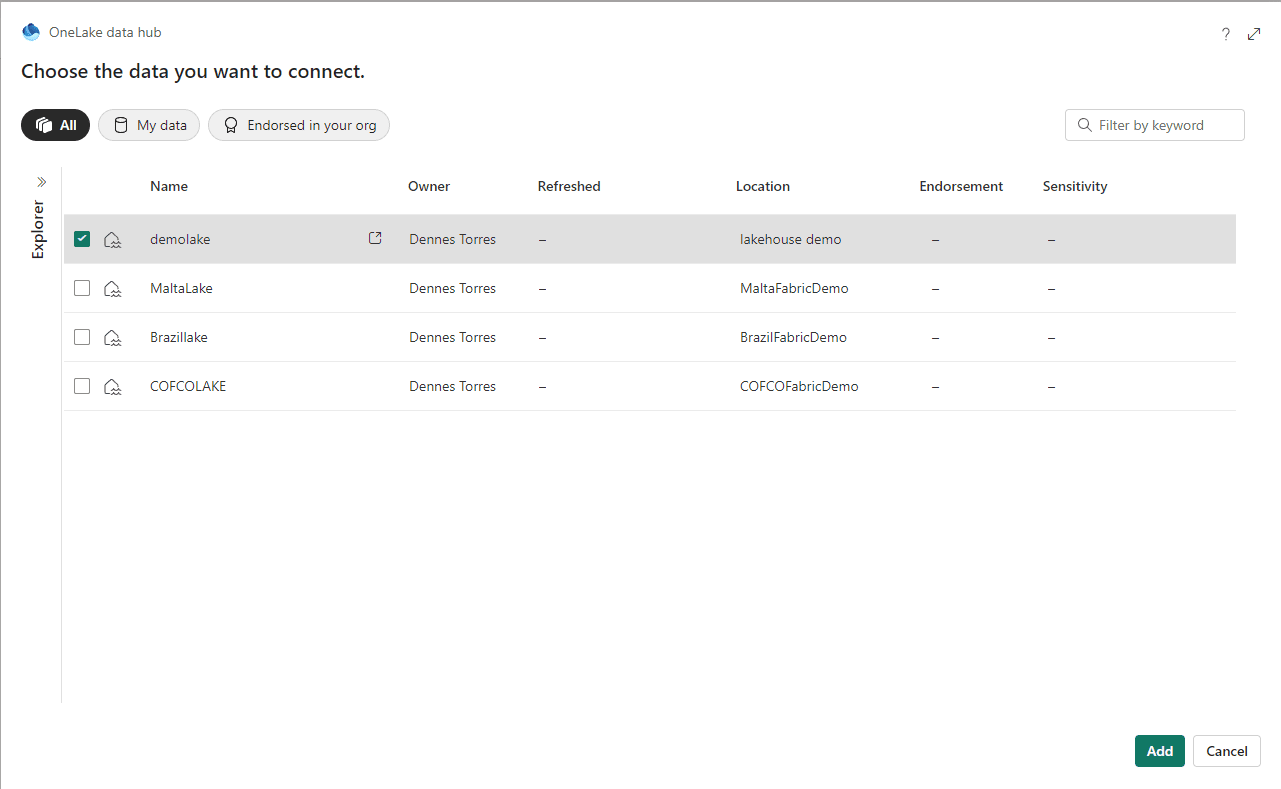This screenshot has height=789, width=1281.
Task: Click the expand dialog arrows icon
Action: click(1254, 34)
